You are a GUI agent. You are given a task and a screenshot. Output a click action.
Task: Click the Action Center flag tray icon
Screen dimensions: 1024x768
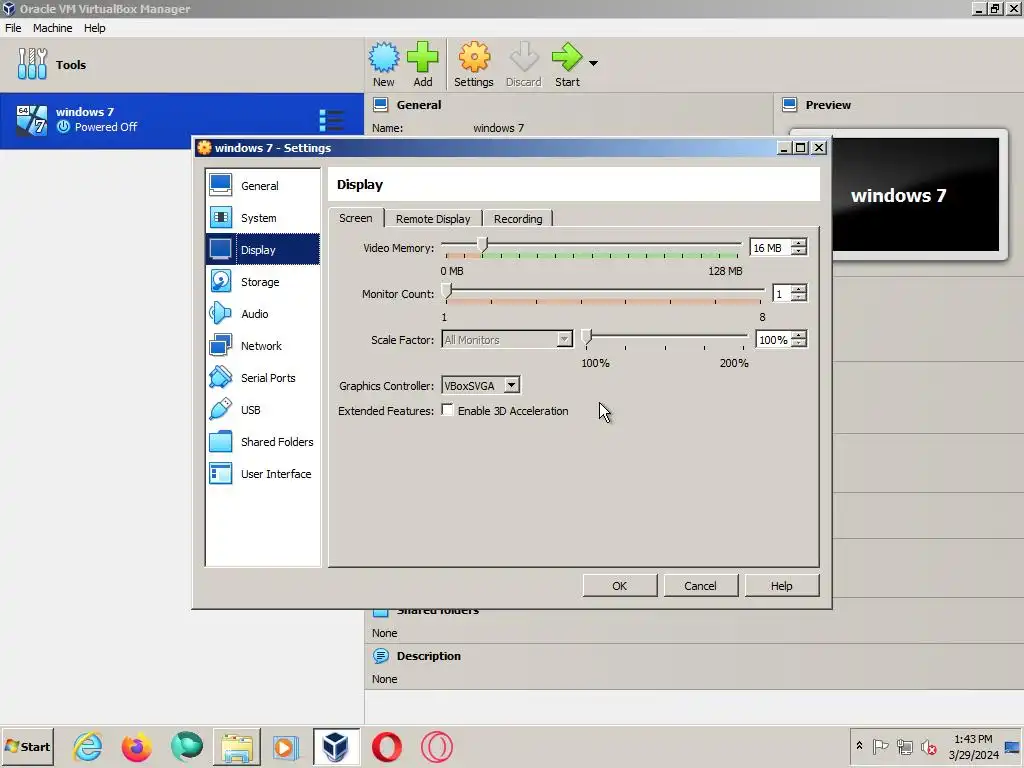pos(880,746)
